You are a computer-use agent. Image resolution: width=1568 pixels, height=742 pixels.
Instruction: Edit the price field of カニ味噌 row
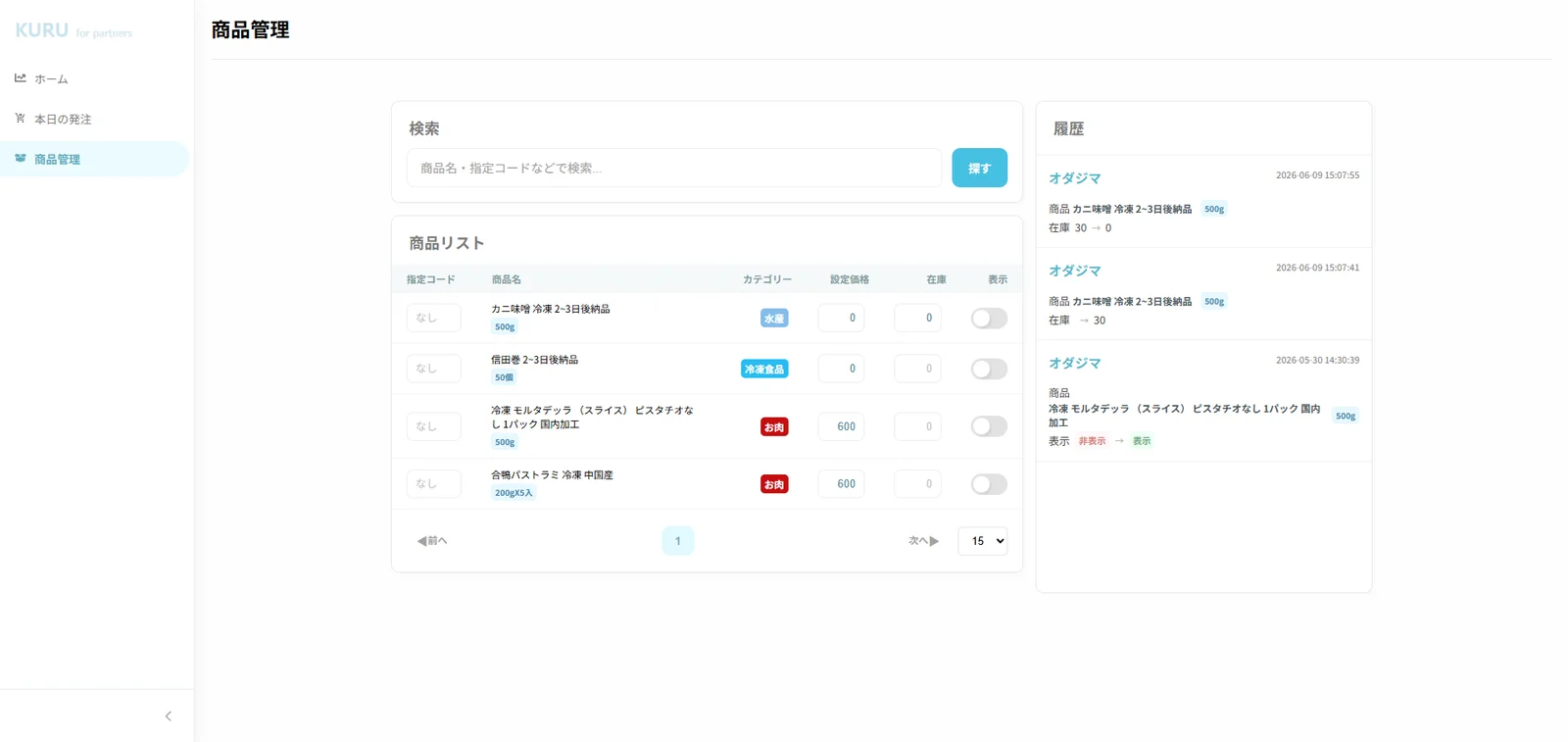click(x=841, y=318)
